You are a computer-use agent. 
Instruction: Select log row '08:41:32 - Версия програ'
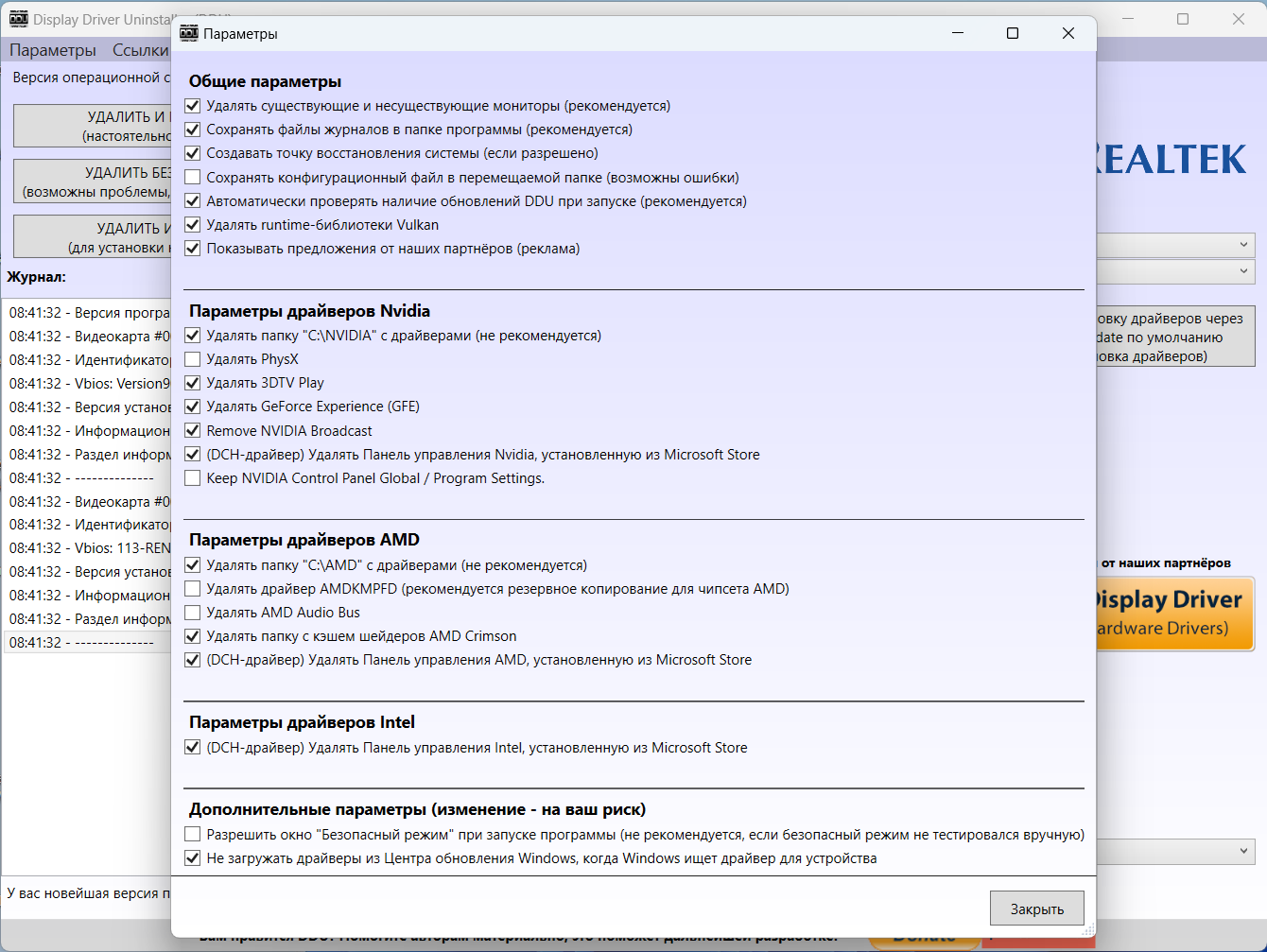(87, 313)
